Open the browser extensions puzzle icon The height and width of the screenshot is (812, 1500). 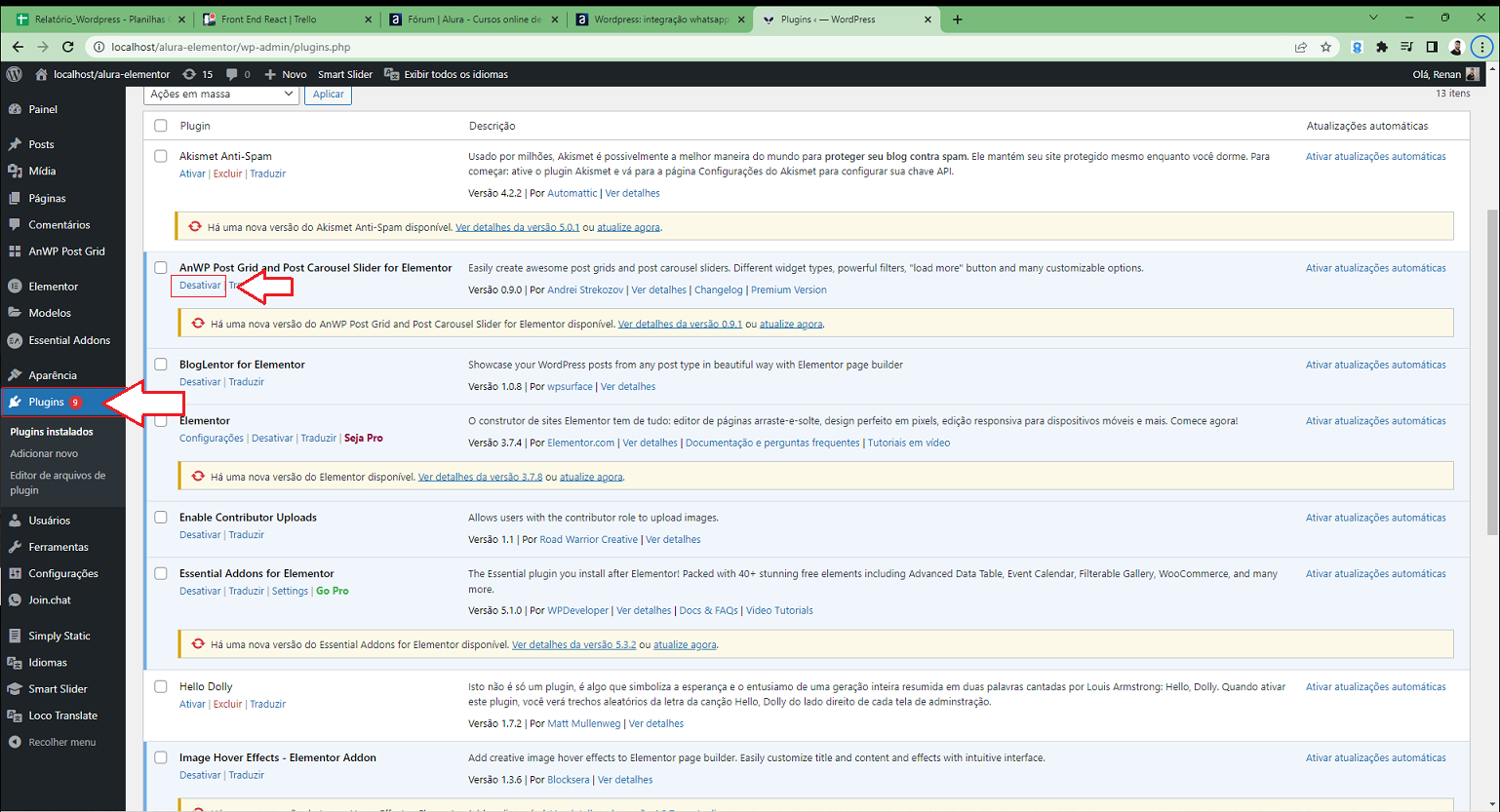pyautogui.click(x=1382, y=47)
